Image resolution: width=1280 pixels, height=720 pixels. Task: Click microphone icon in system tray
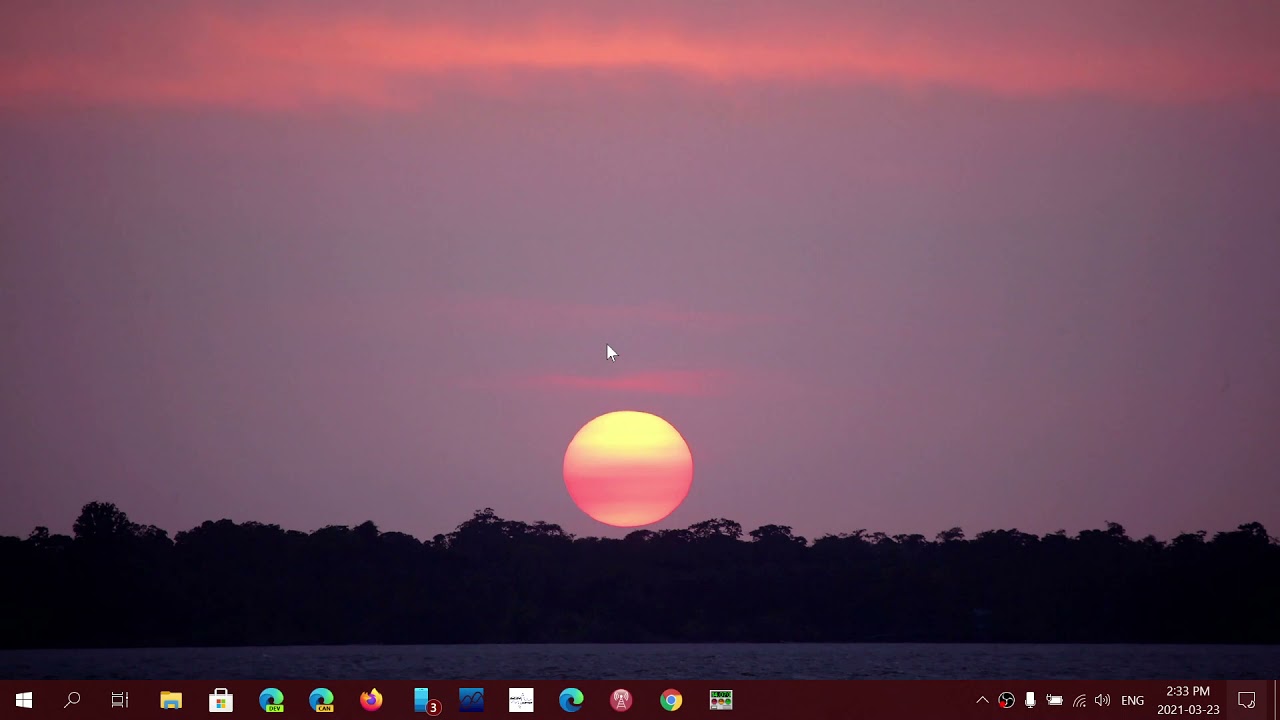[1030, 700]
